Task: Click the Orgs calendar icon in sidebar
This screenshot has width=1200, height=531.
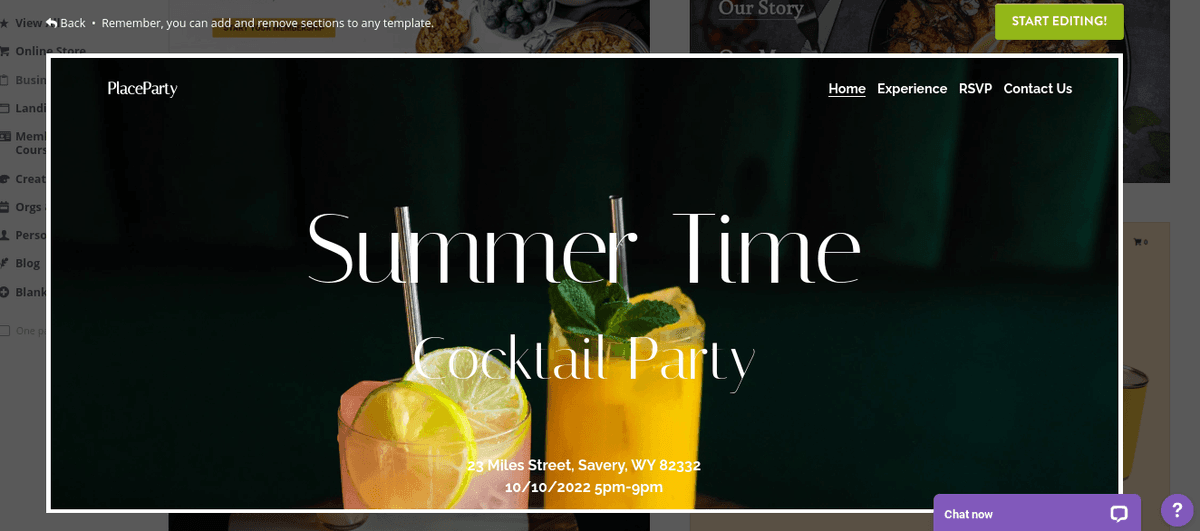Action: coord(5,207)
